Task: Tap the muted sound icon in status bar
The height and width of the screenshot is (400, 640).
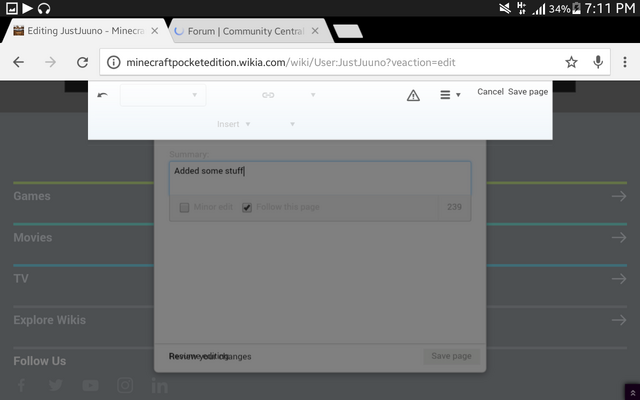Action: [505, 8]
